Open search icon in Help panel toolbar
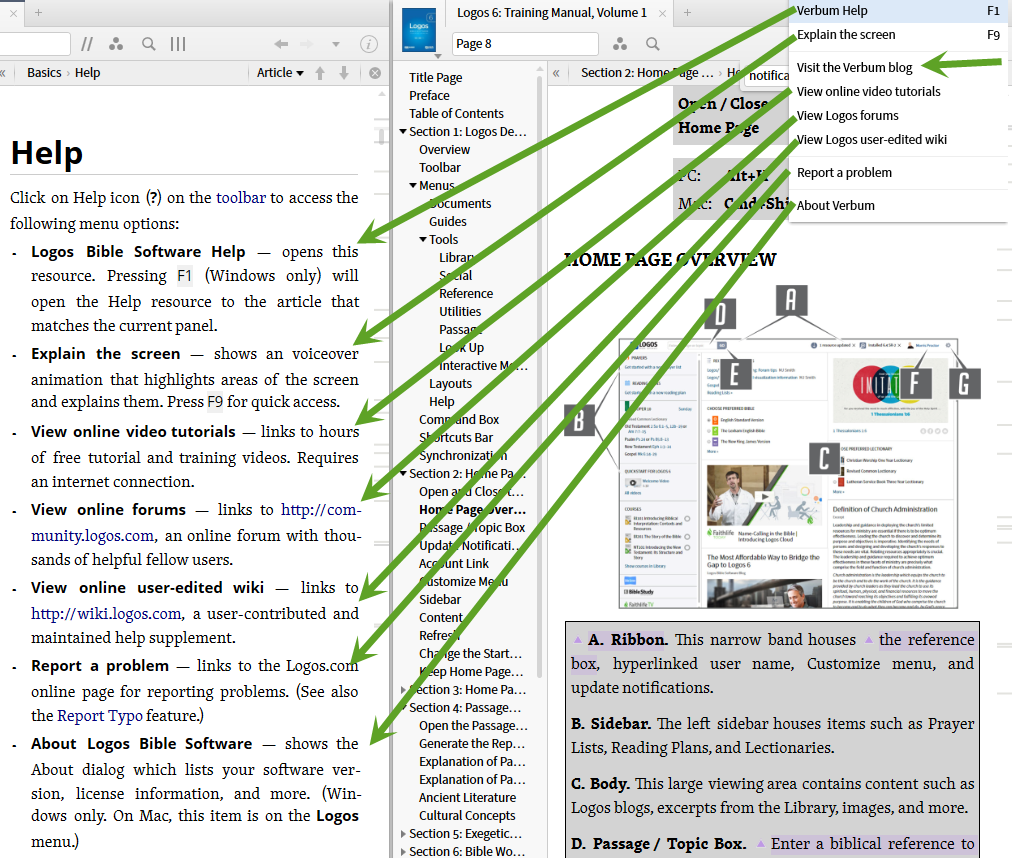This screenshot has height=858, width=1012. click(x=148, y=44)
